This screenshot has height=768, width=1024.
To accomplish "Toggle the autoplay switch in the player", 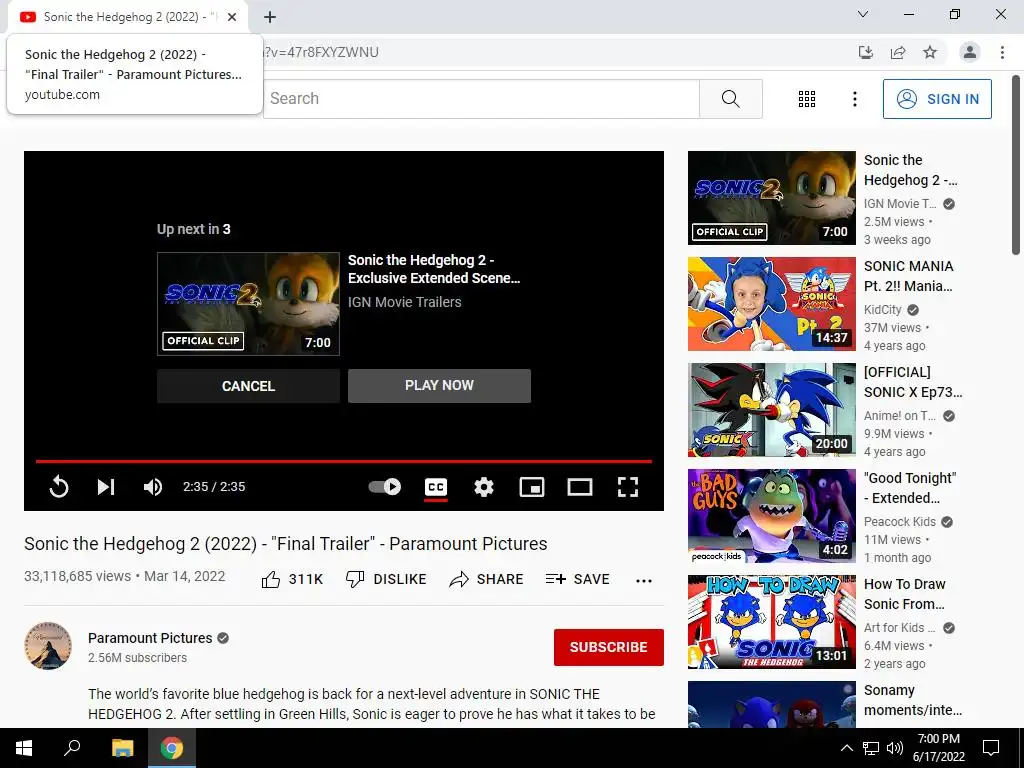I will [385, 487].
